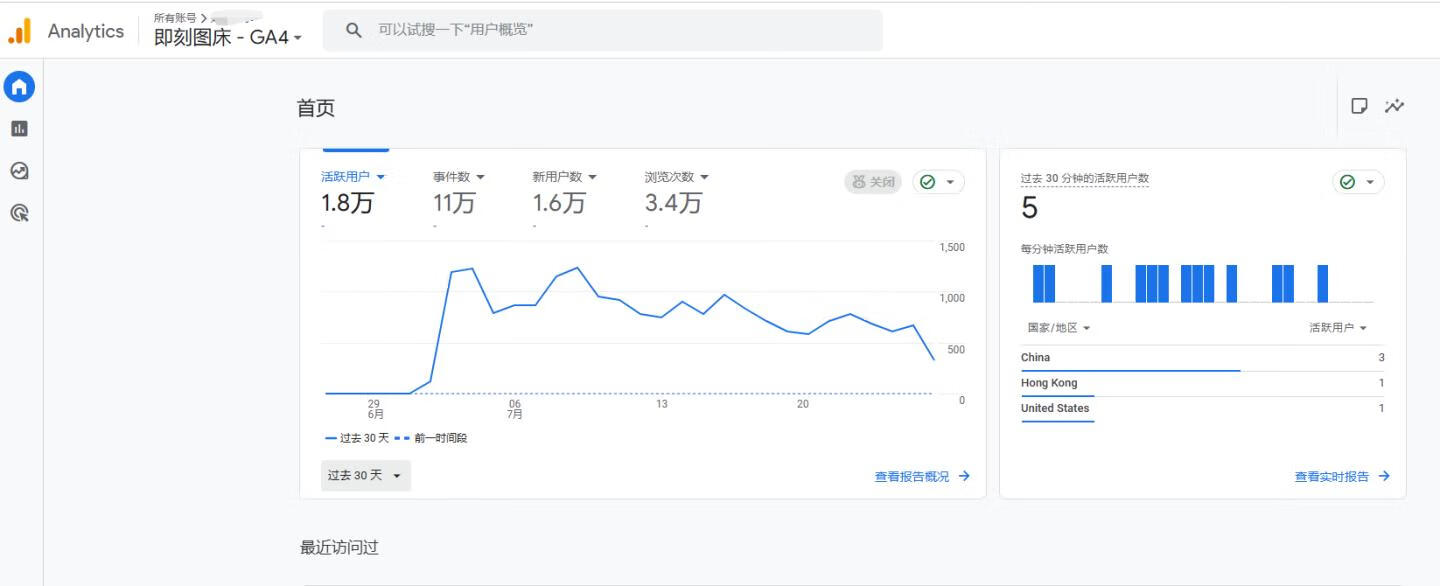Open the 国家/地区 dimension dropdown
This screenshot has width=1440, height=586.
1058,328
